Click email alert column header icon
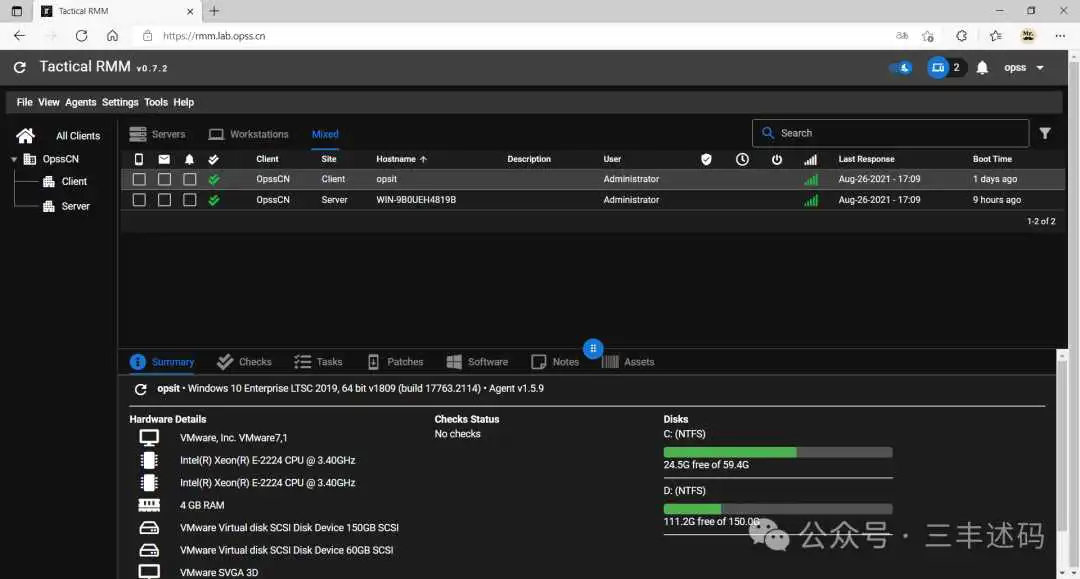The image size is (1080, 579). tap(164, 159)
